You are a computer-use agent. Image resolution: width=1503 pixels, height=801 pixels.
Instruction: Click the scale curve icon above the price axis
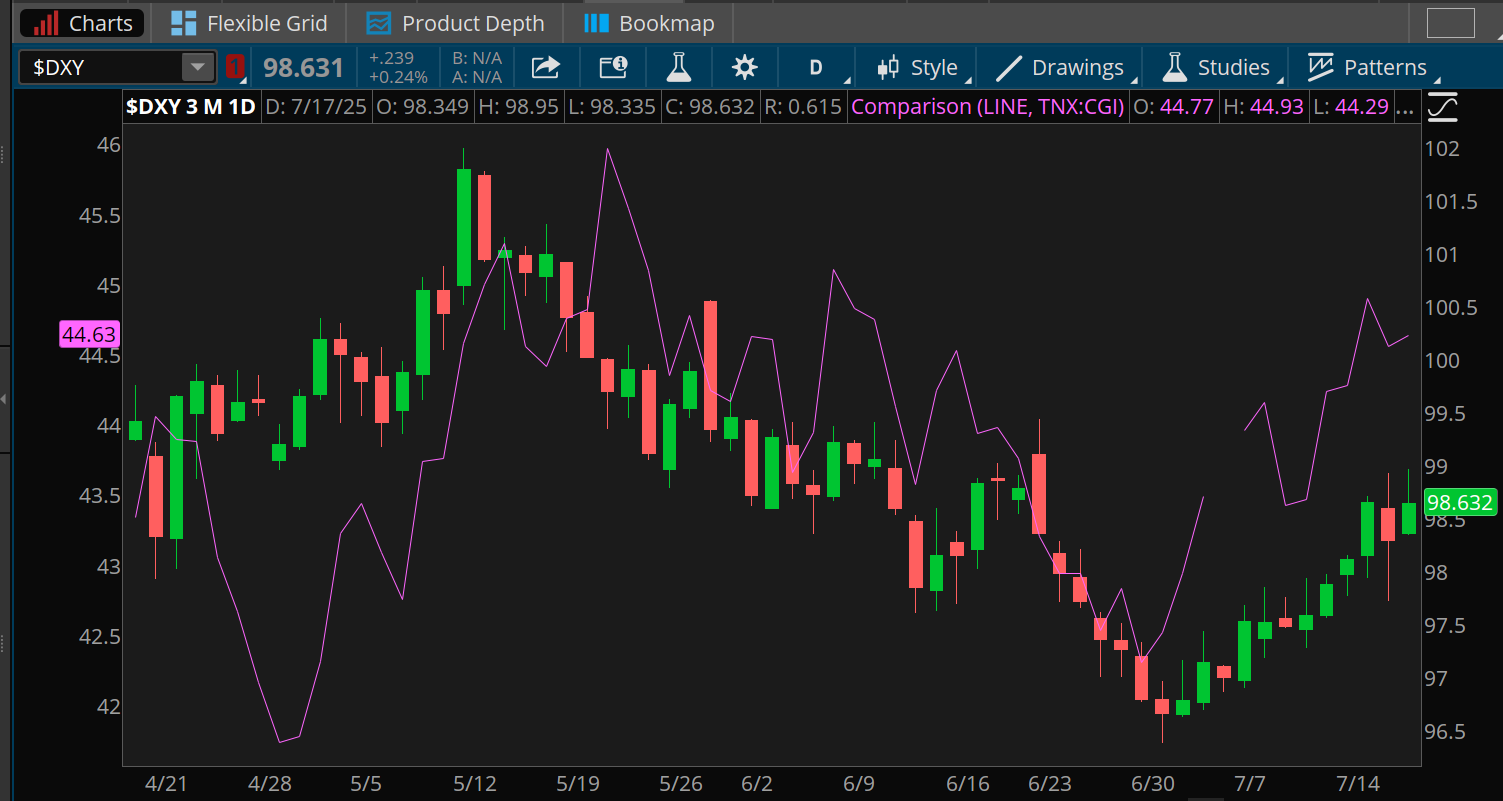[1442, 106]
